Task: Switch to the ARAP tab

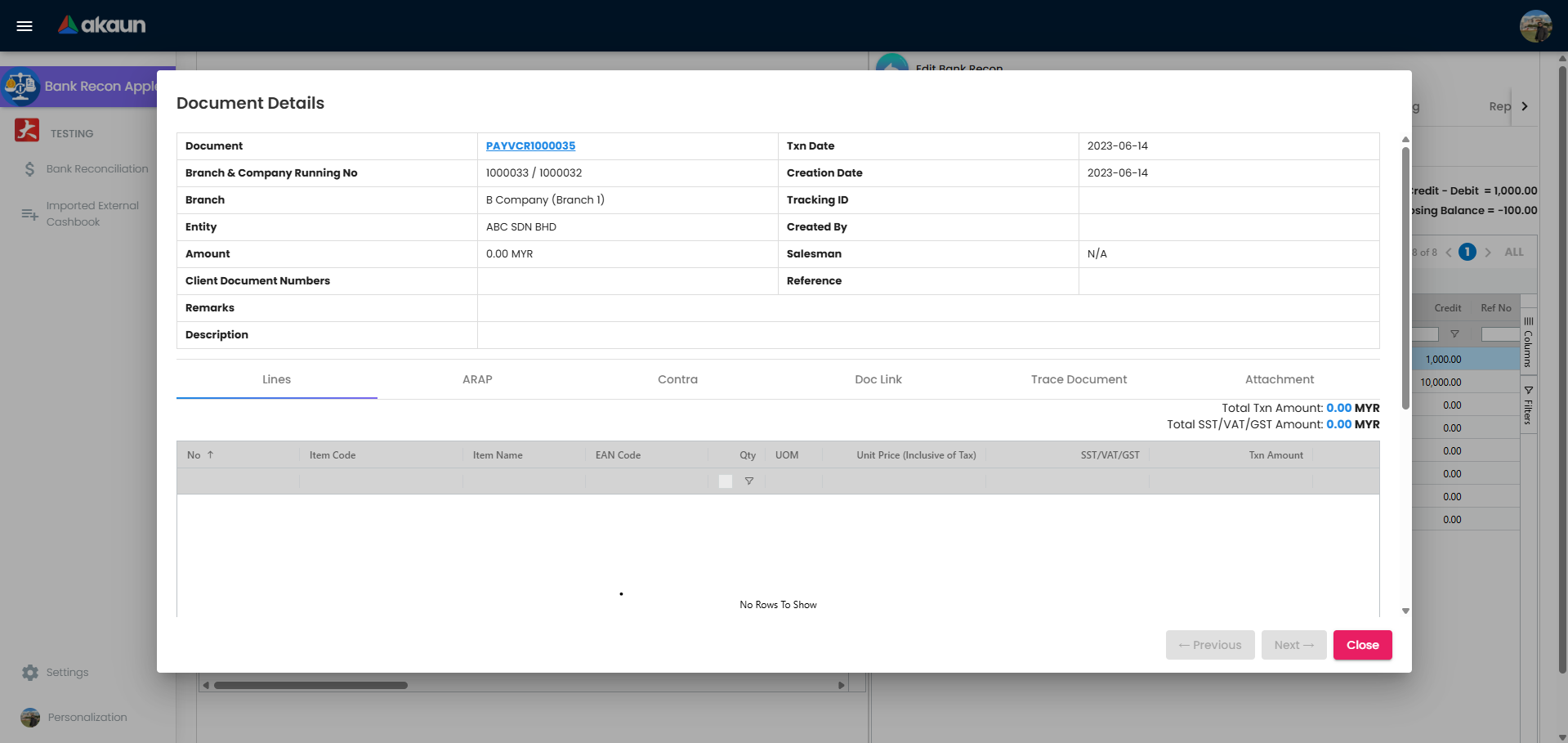Action: click(x=477, y=379)
